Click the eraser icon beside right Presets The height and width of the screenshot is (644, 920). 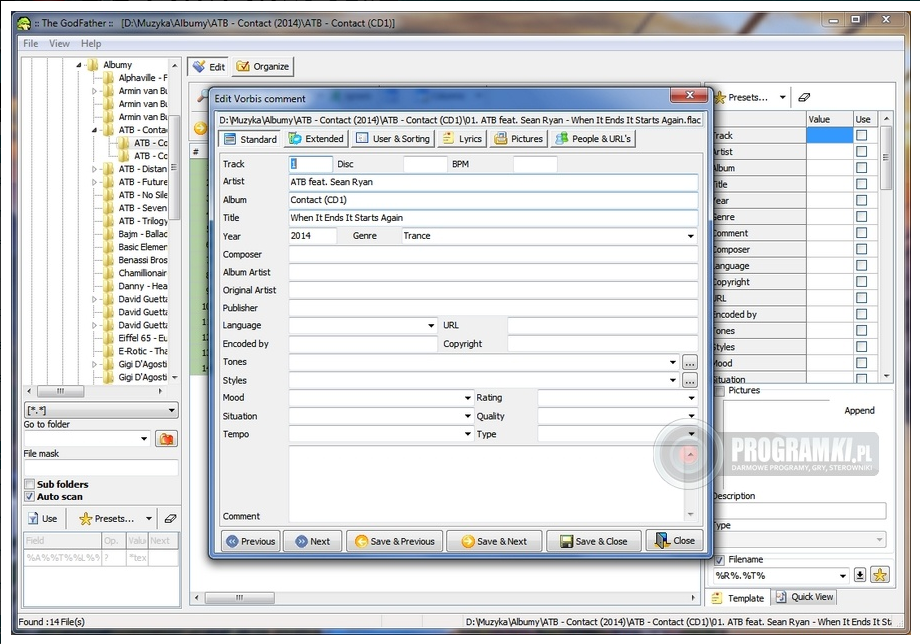point(804,97)
